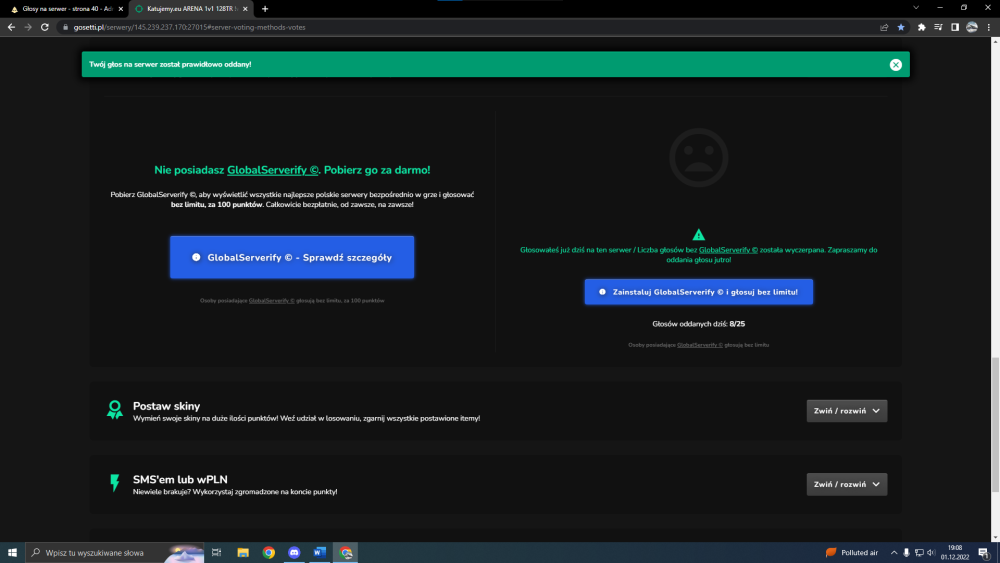Show hidden system tray icons
The image size is (1000, 563).
[x=893, y=553]
